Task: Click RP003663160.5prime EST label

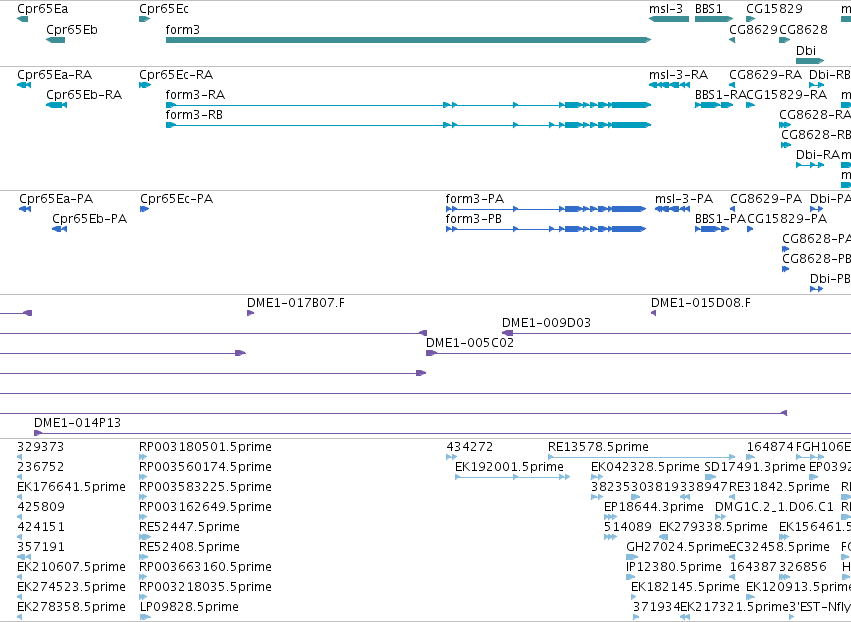Action: [206, 568]
